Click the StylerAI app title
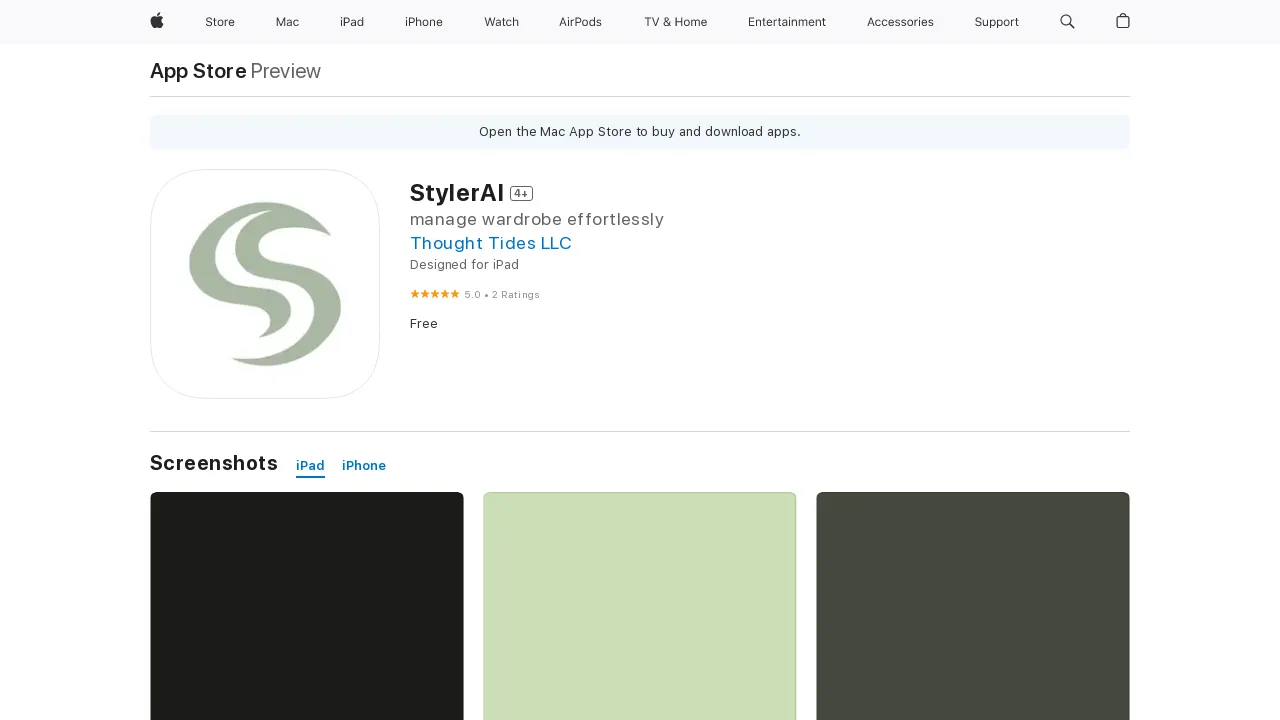The image size is (1280, 720). [x=457, y=193]
